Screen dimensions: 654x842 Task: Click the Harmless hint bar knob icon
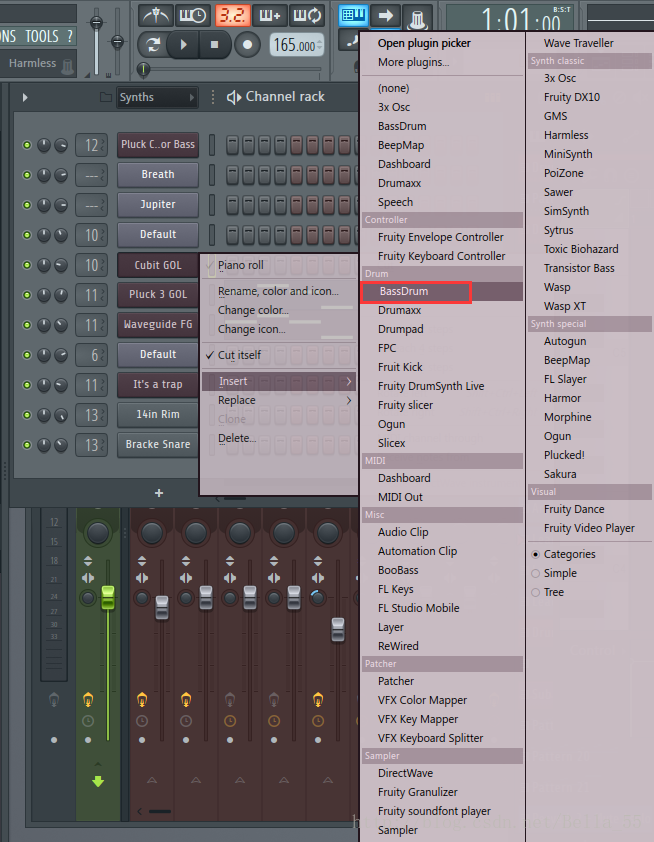67,67
